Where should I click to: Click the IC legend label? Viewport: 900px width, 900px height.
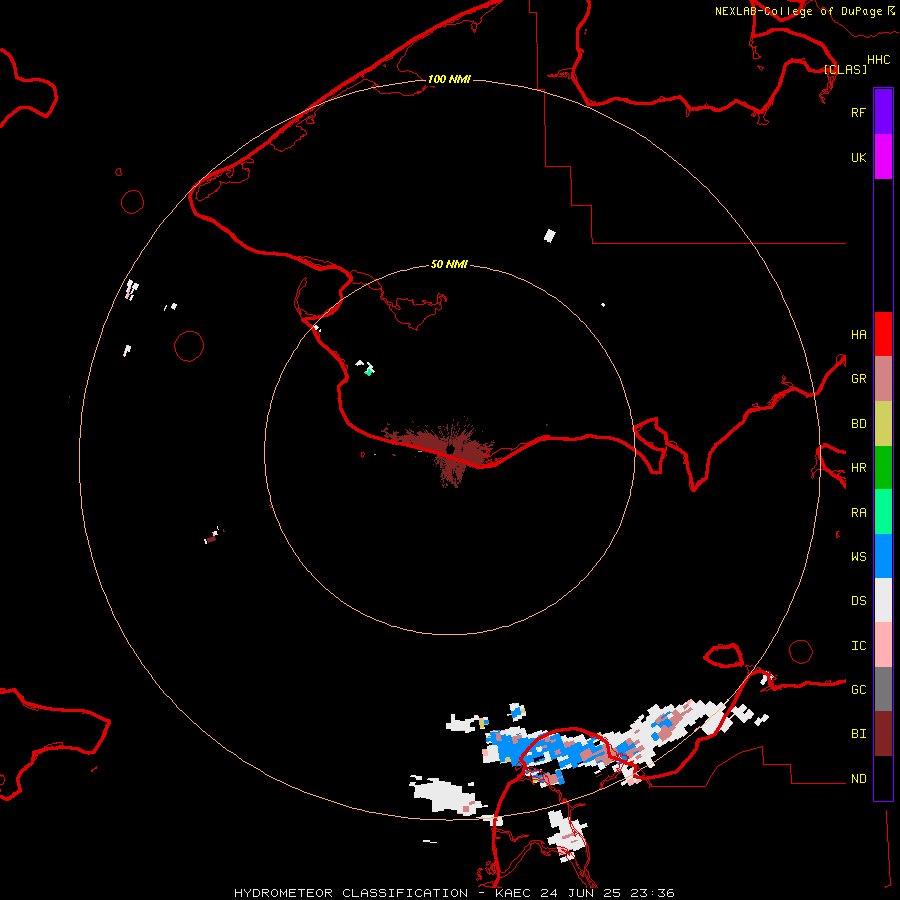pos(858,646)
